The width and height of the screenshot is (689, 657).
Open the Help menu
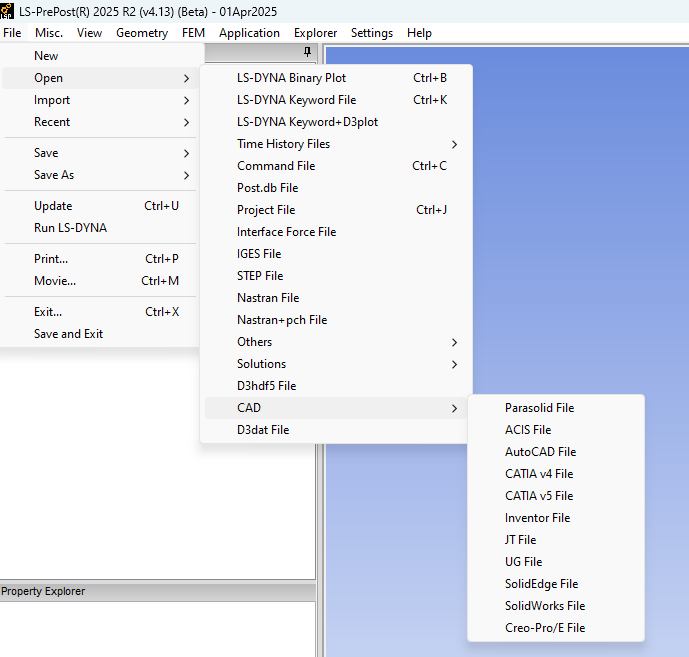[419, 33]
